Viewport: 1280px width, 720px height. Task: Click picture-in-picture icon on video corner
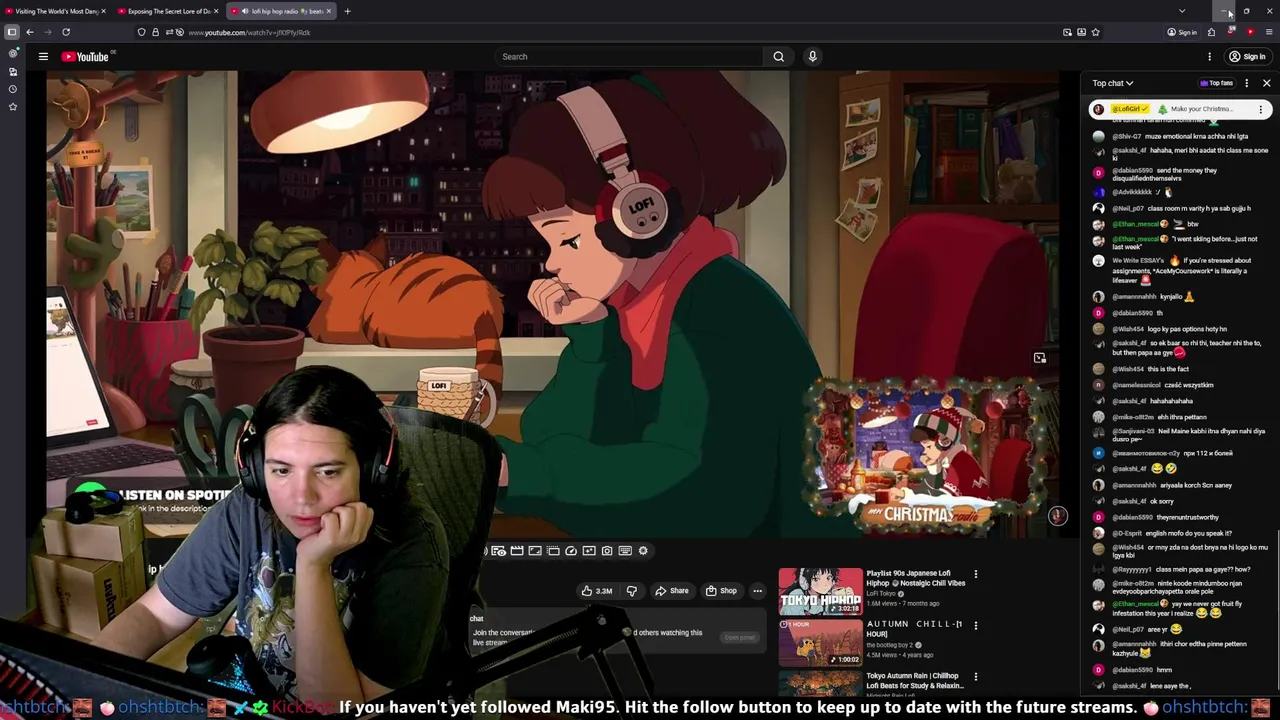(1040, 358)
